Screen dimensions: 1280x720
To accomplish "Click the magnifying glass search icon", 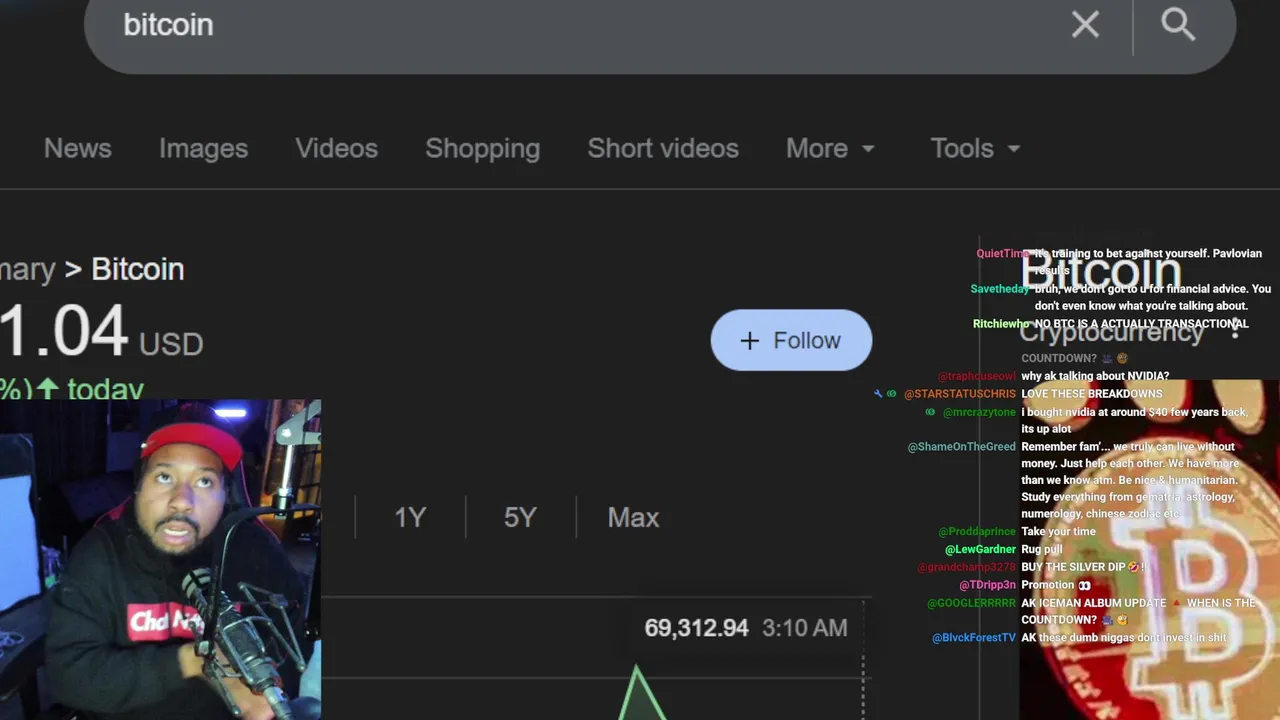I will click(1178, 25).
